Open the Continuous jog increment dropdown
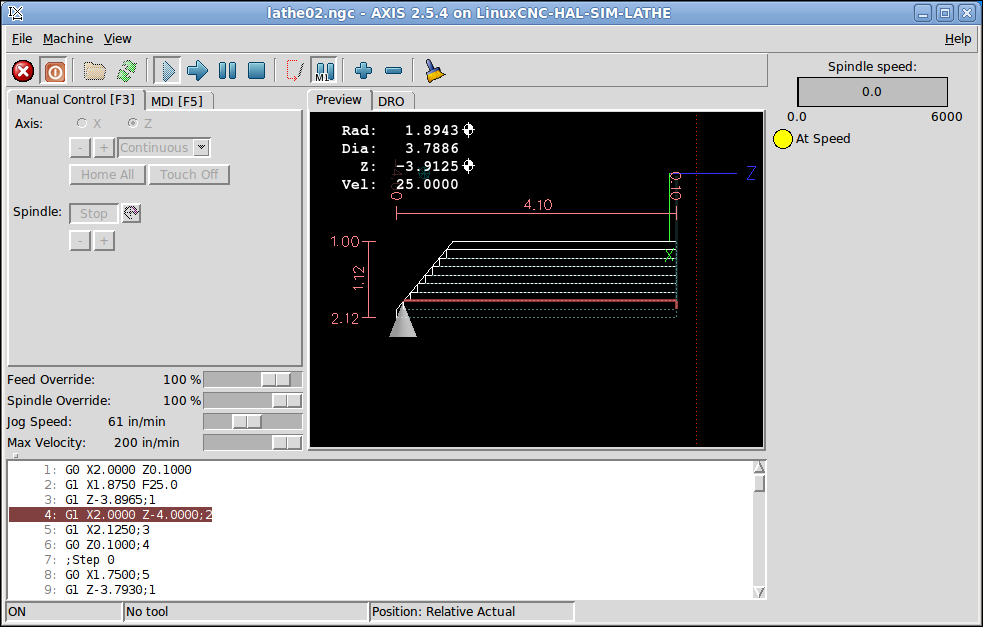Screen dimensions: 983x627 point(201,147)
